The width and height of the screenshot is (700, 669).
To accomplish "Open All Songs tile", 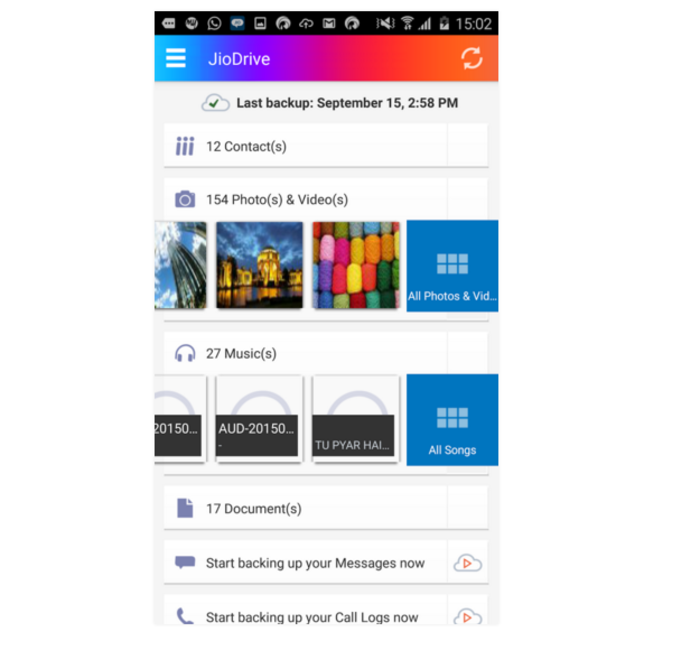I will click(x=452, y=420).
